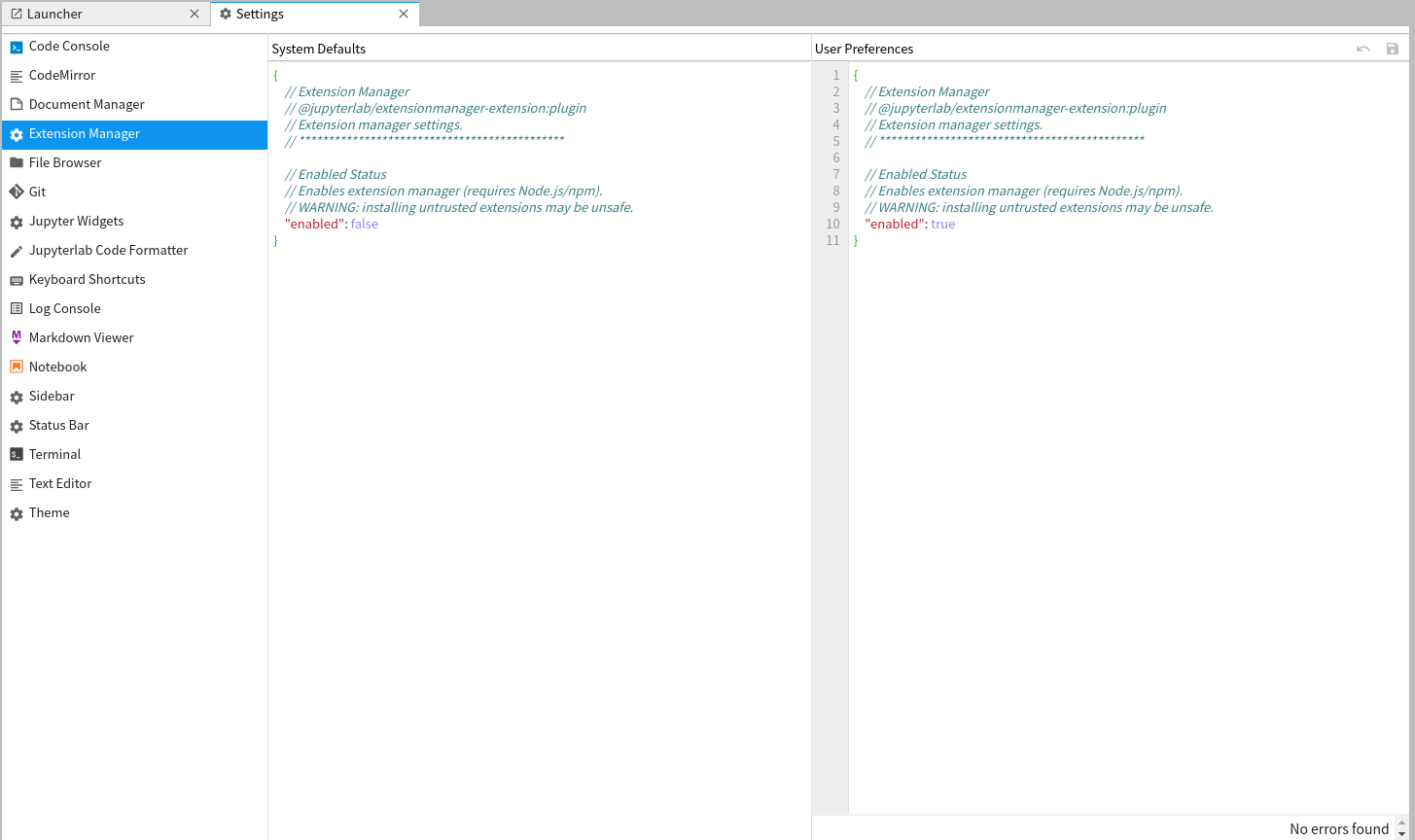
Task: Click the Log Console list icon
Action: coord(17,309)
